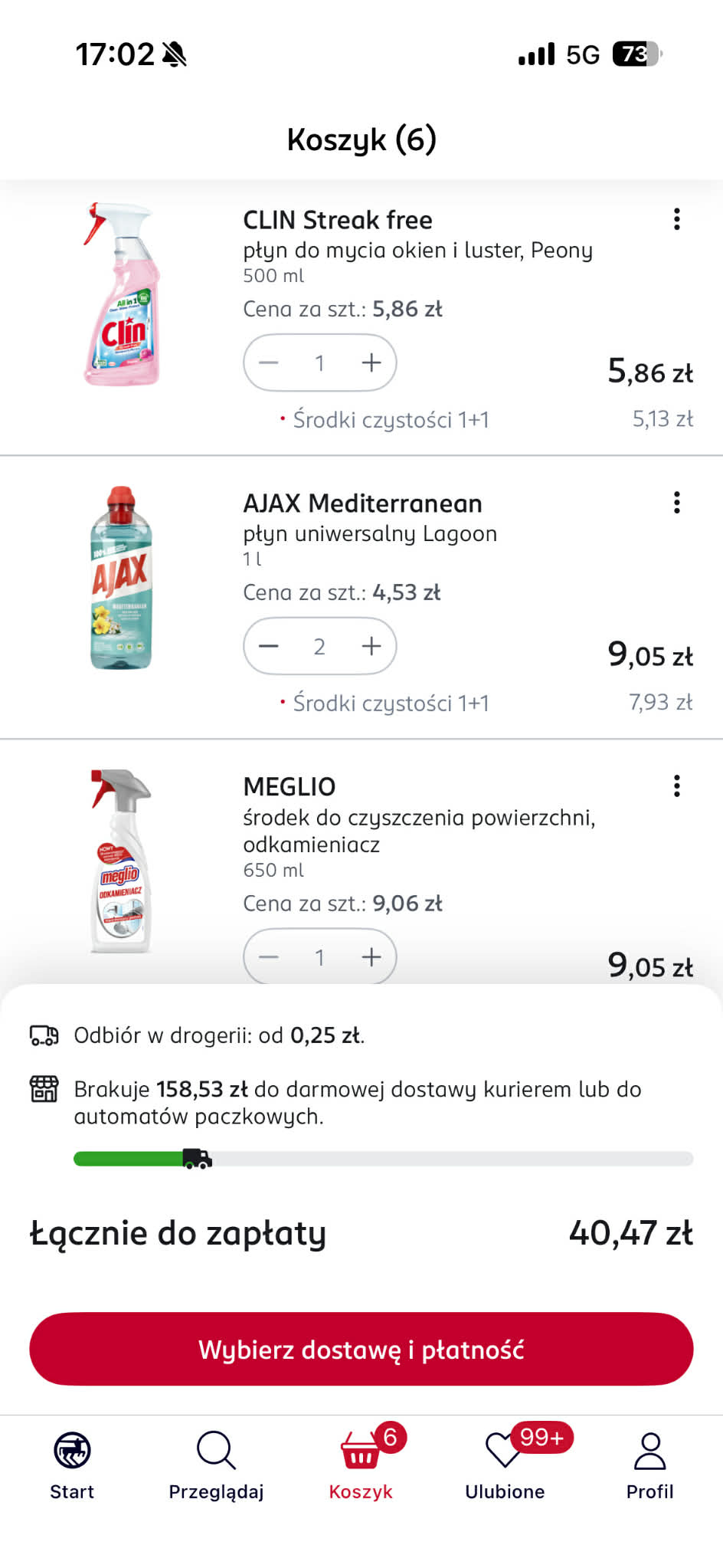Increase MEGLIO cleaner quantity
Viewport: 723px width, 1568px height.
(x=371, y=957)
